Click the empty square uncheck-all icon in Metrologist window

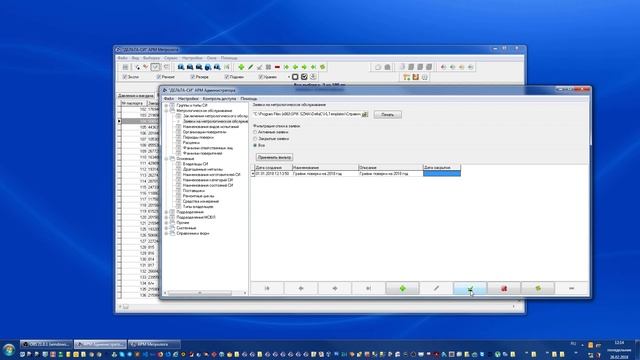[x=295, y=77]
